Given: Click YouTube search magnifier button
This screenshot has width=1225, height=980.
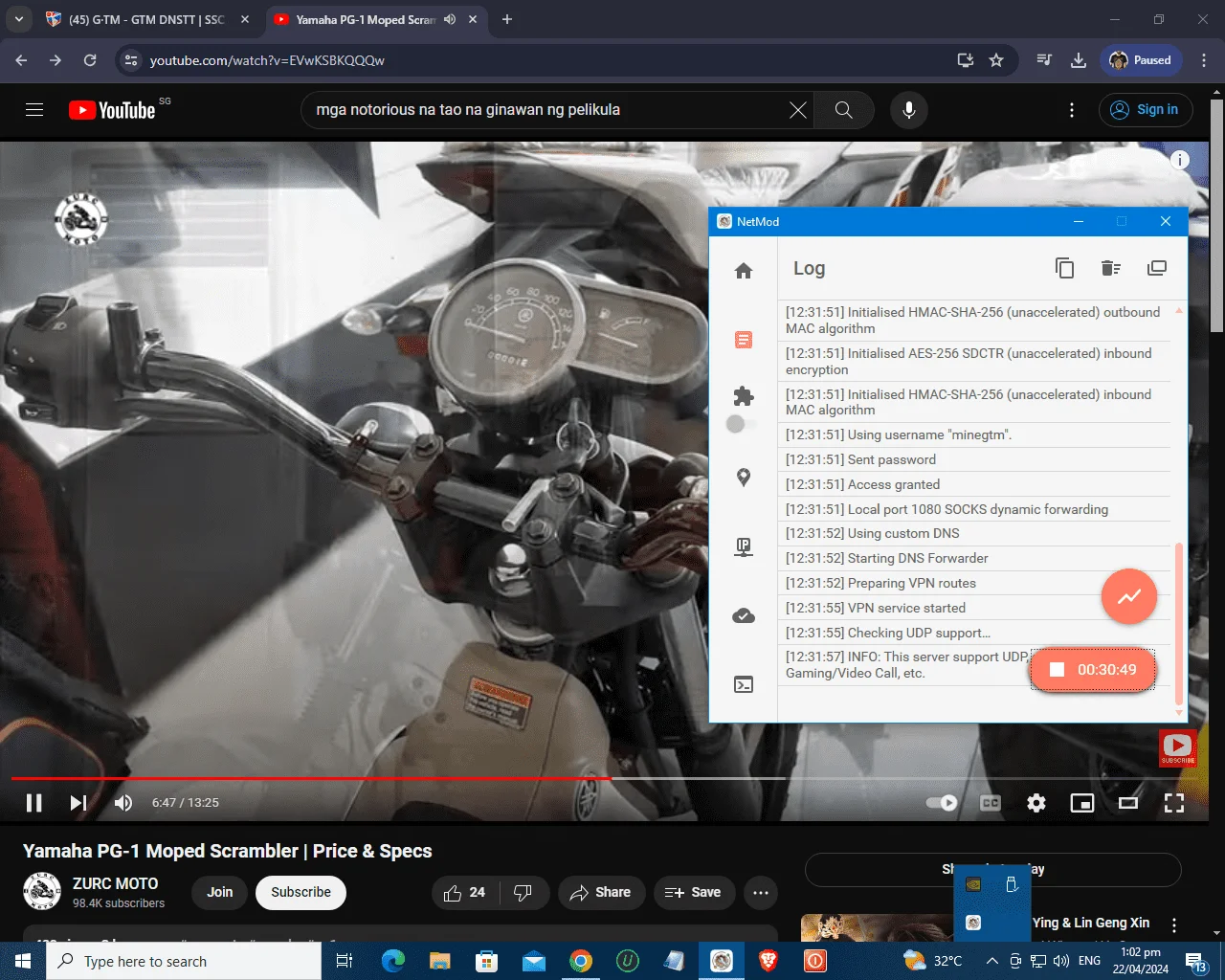Looking at the screenshot, I should (843, 110).
